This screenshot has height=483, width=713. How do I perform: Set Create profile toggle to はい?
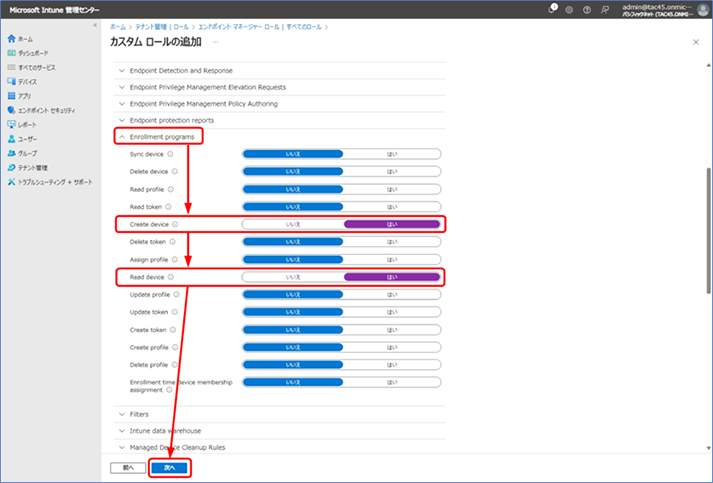(392, 347)
